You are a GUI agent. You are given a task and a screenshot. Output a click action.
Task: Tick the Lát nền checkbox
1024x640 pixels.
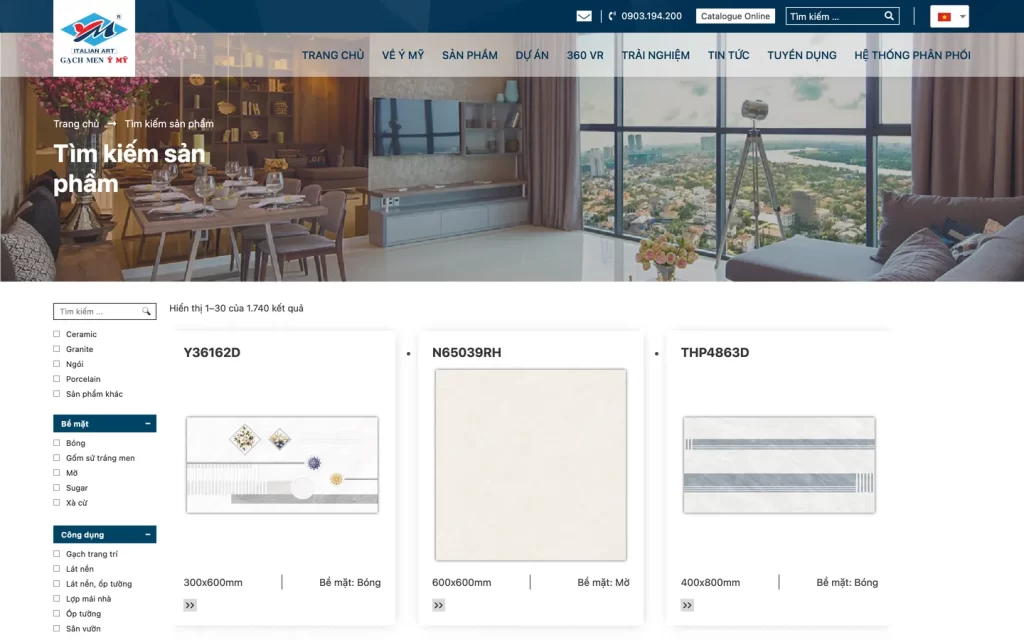(x=56, y=569)
